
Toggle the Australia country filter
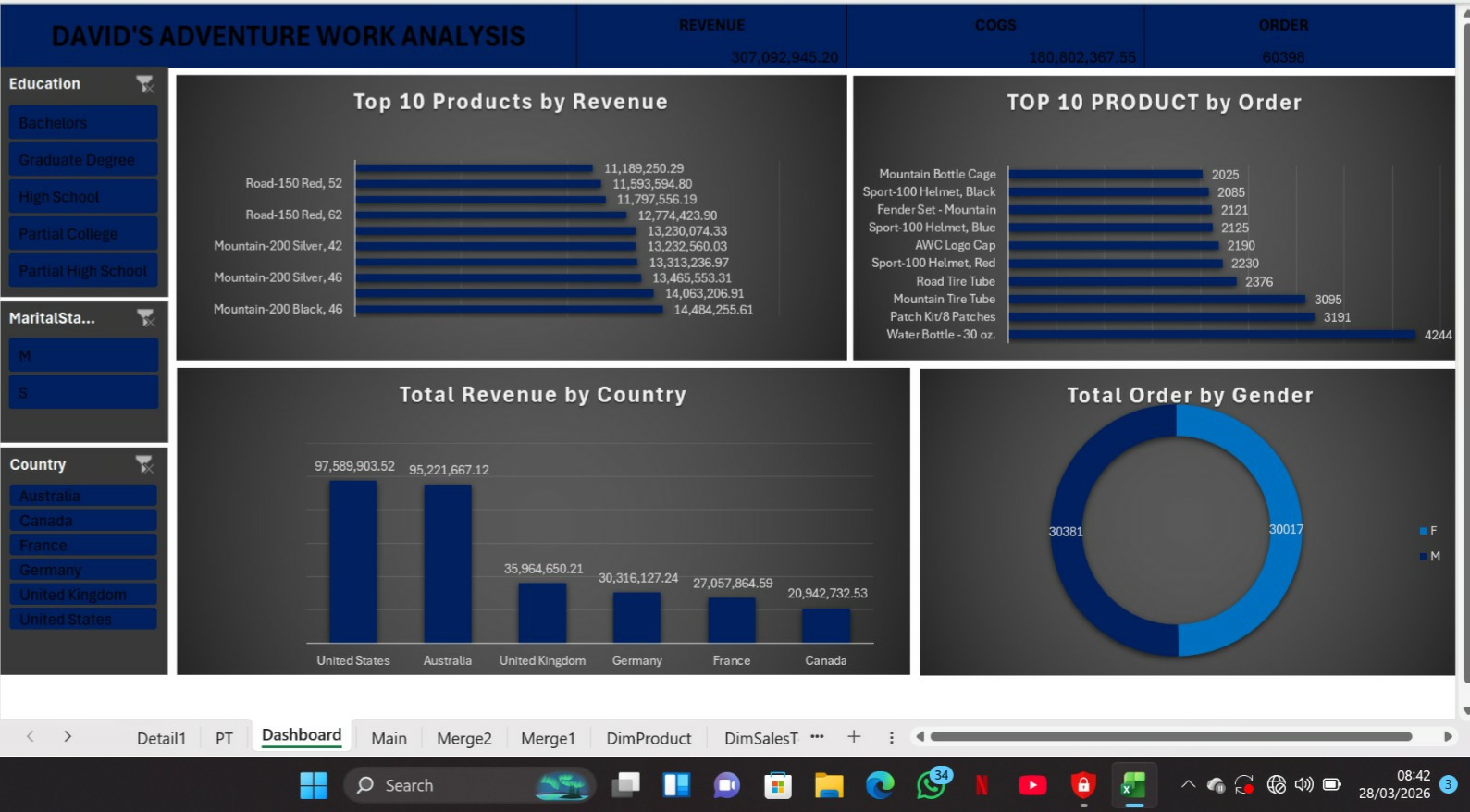[83, 496]
